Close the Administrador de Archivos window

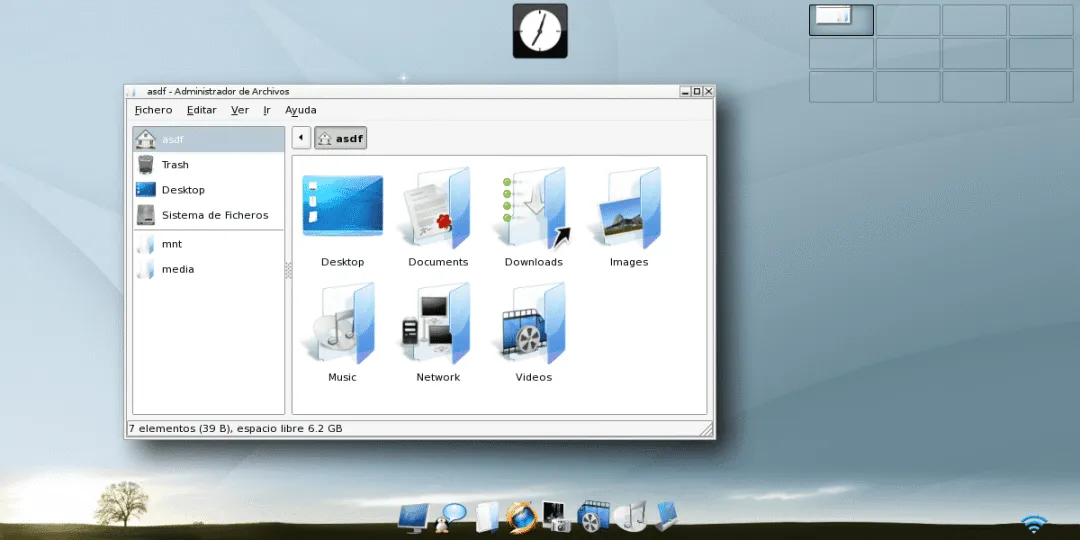pyautogui.click(x=709, y=91)
